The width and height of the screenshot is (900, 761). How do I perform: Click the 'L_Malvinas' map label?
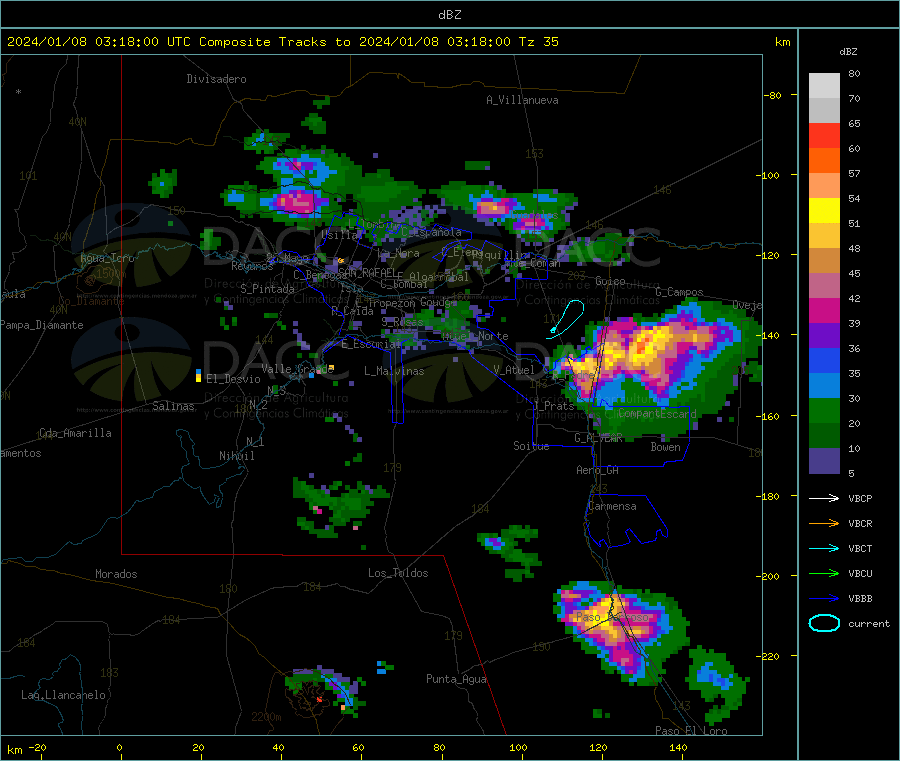tap(394, 371)
